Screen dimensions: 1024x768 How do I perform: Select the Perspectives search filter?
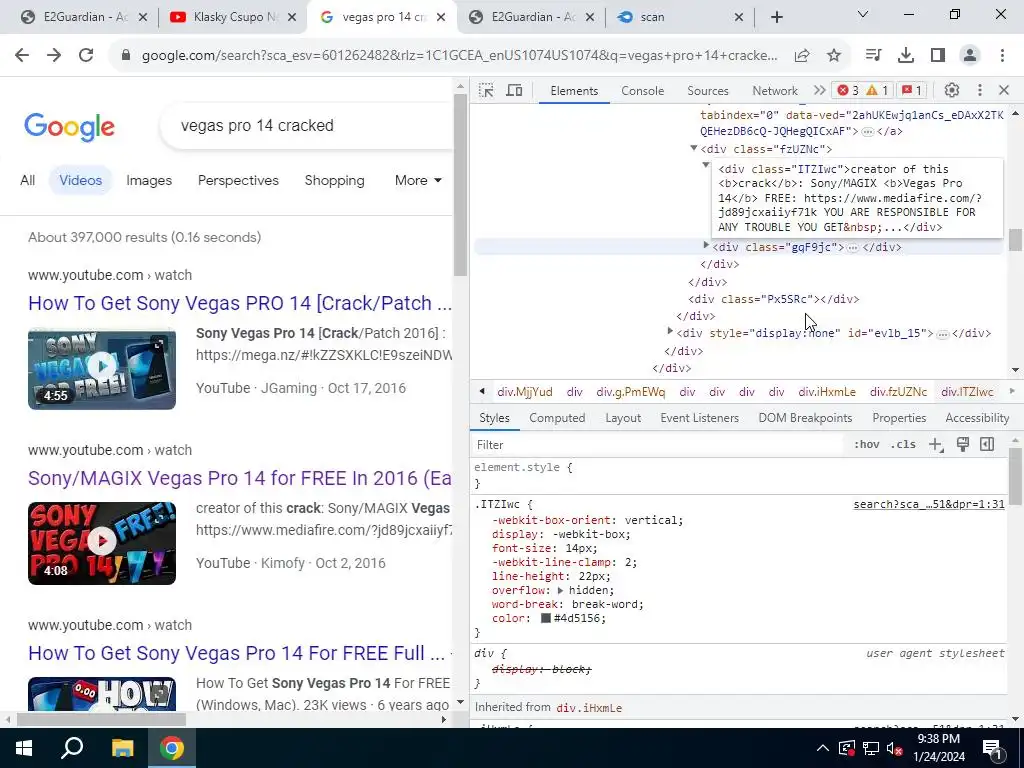tap(238, 180)
